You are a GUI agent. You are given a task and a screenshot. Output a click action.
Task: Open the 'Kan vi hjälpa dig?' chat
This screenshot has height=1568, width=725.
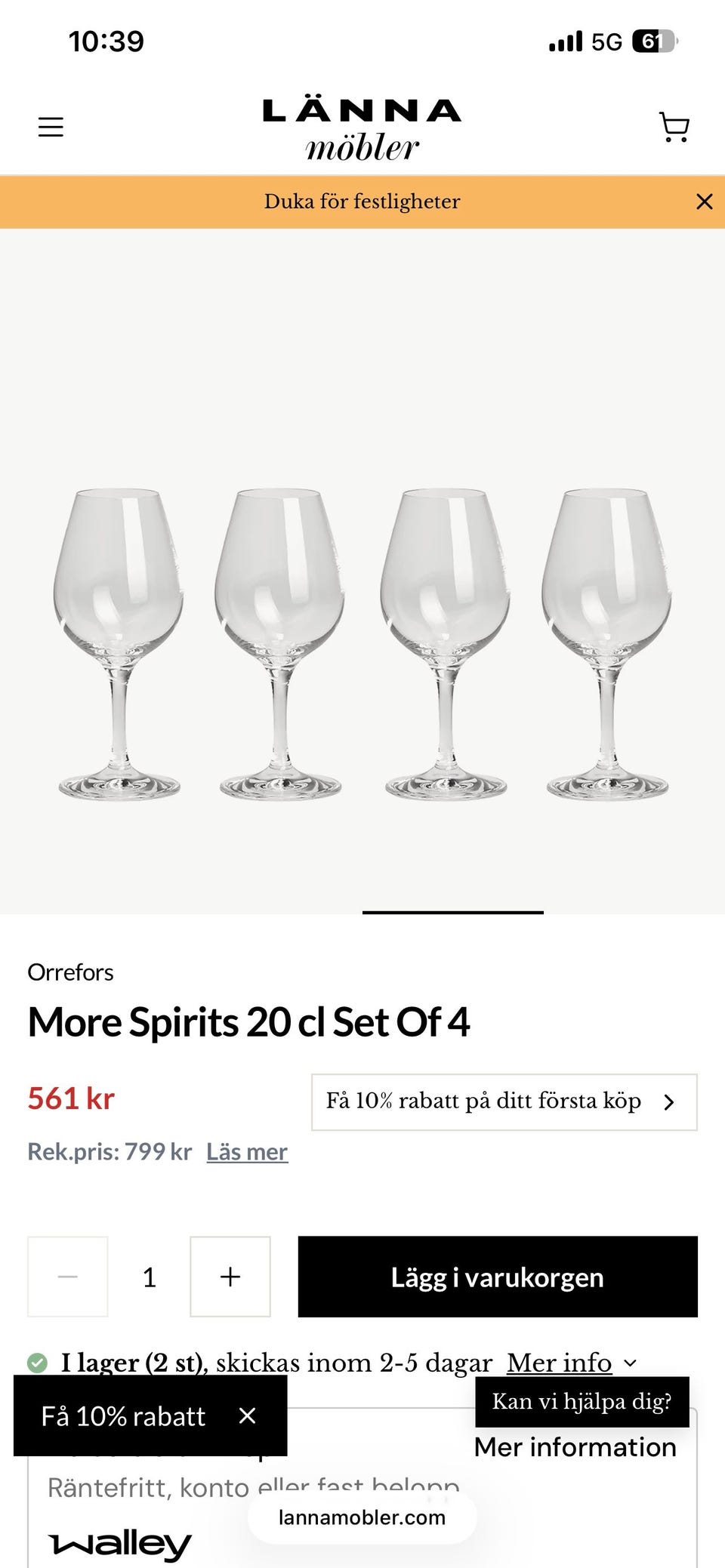(582, 1402)
